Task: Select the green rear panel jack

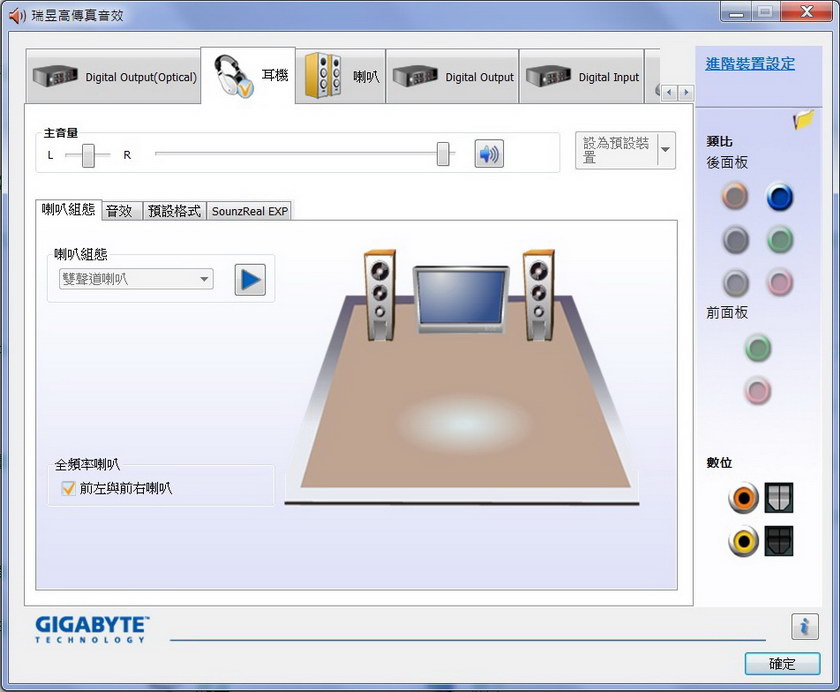Action: coord(780,239)
